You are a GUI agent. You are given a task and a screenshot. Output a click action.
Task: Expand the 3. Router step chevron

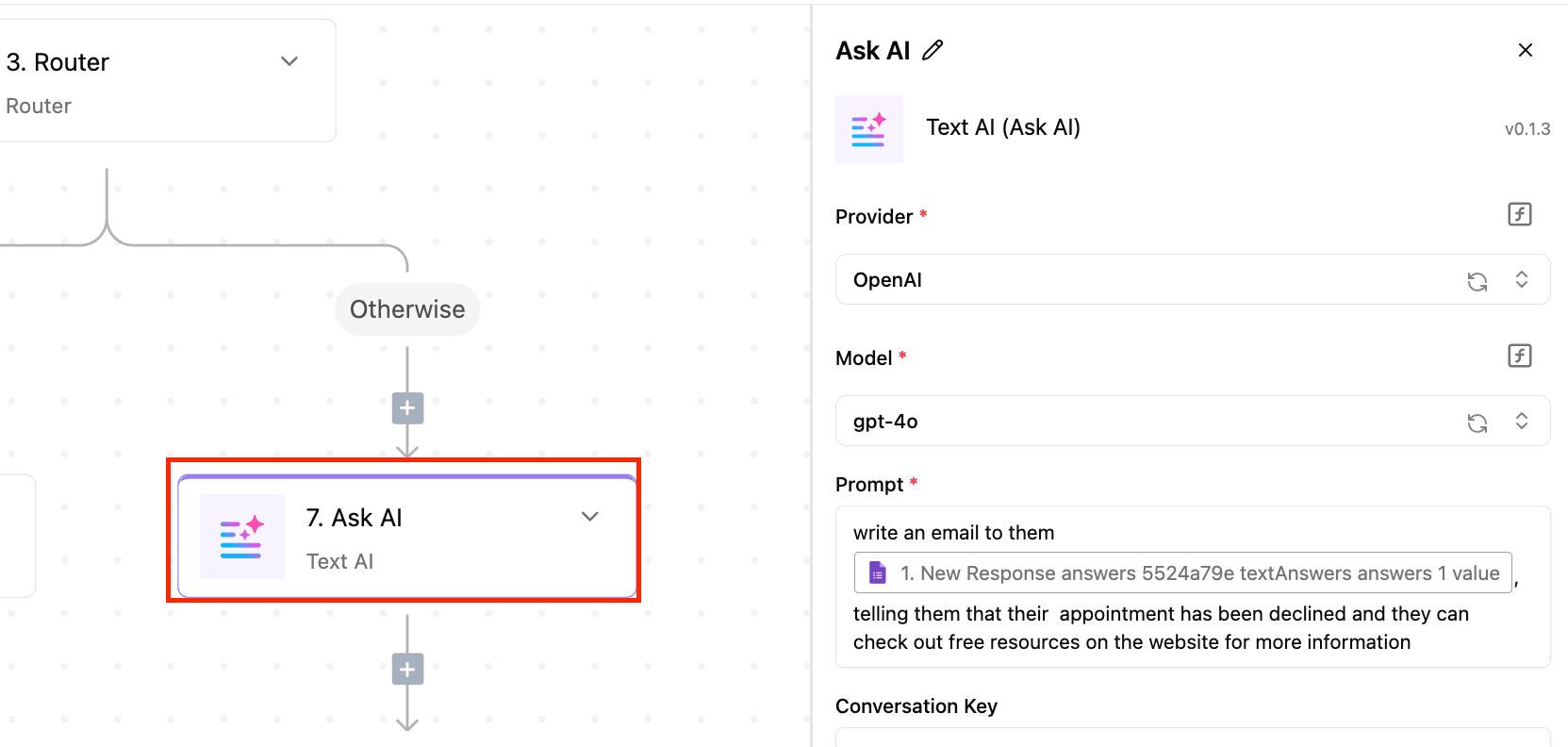289,62
